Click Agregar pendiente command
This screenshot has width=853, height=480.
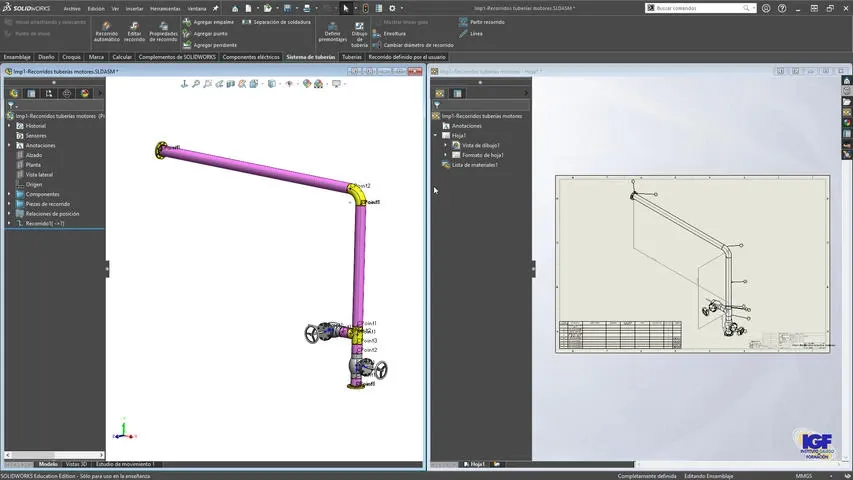click(209, 45)
